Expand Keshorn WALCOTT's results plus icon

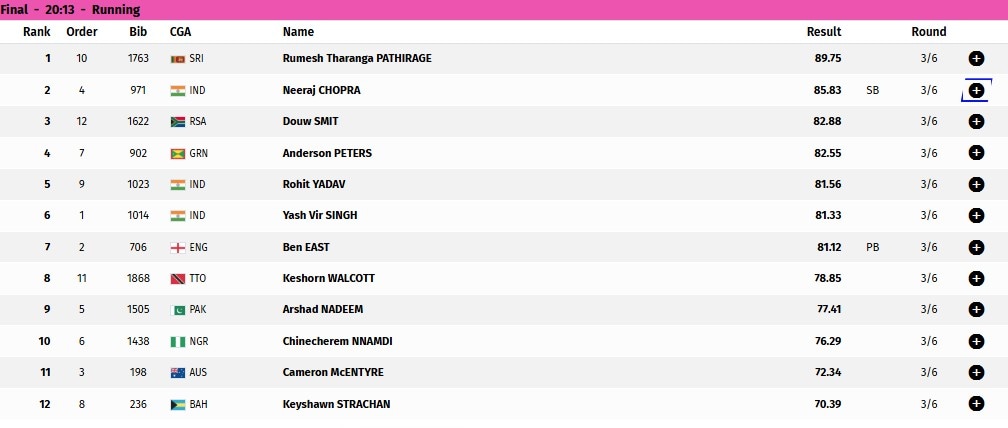(976, 278)
